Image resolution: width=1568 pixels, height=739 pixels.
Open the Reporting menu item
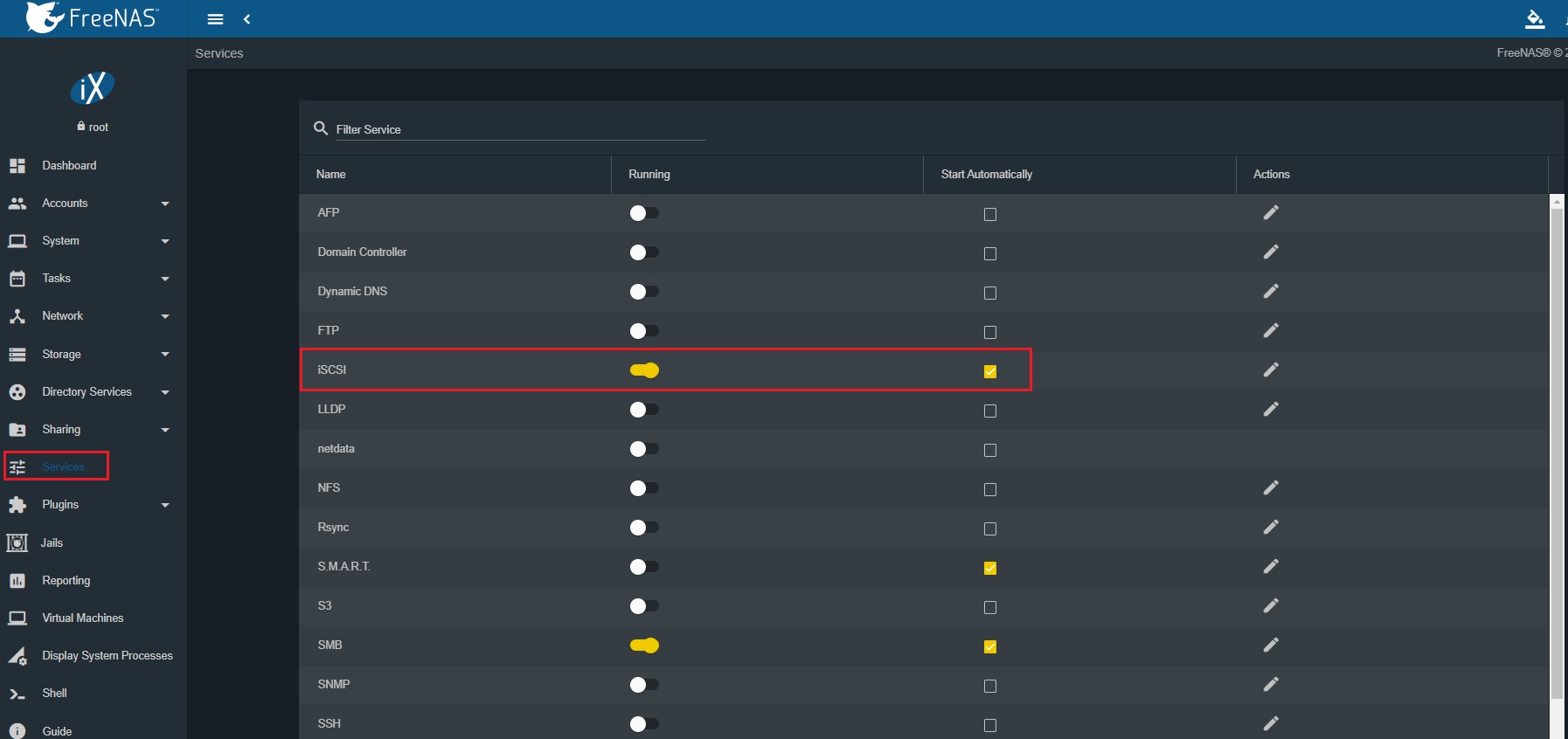click(66, 580)
